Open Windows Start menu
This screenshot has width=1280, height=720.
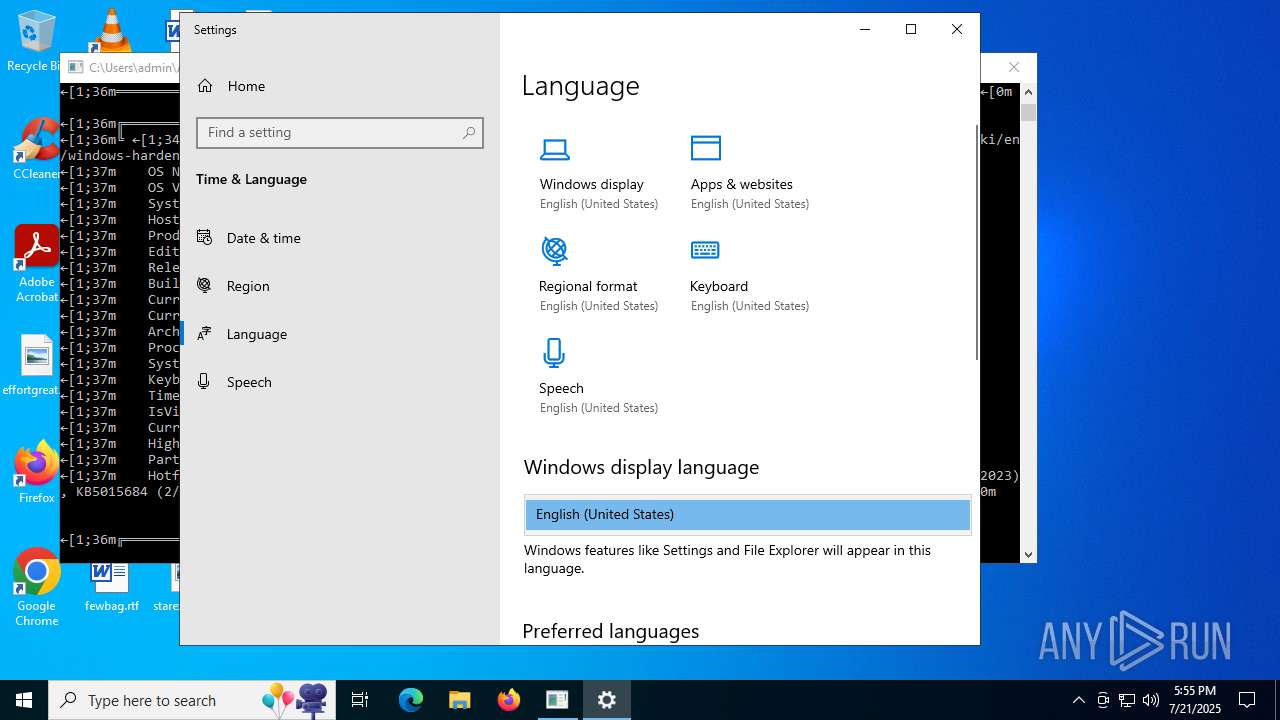24,700
